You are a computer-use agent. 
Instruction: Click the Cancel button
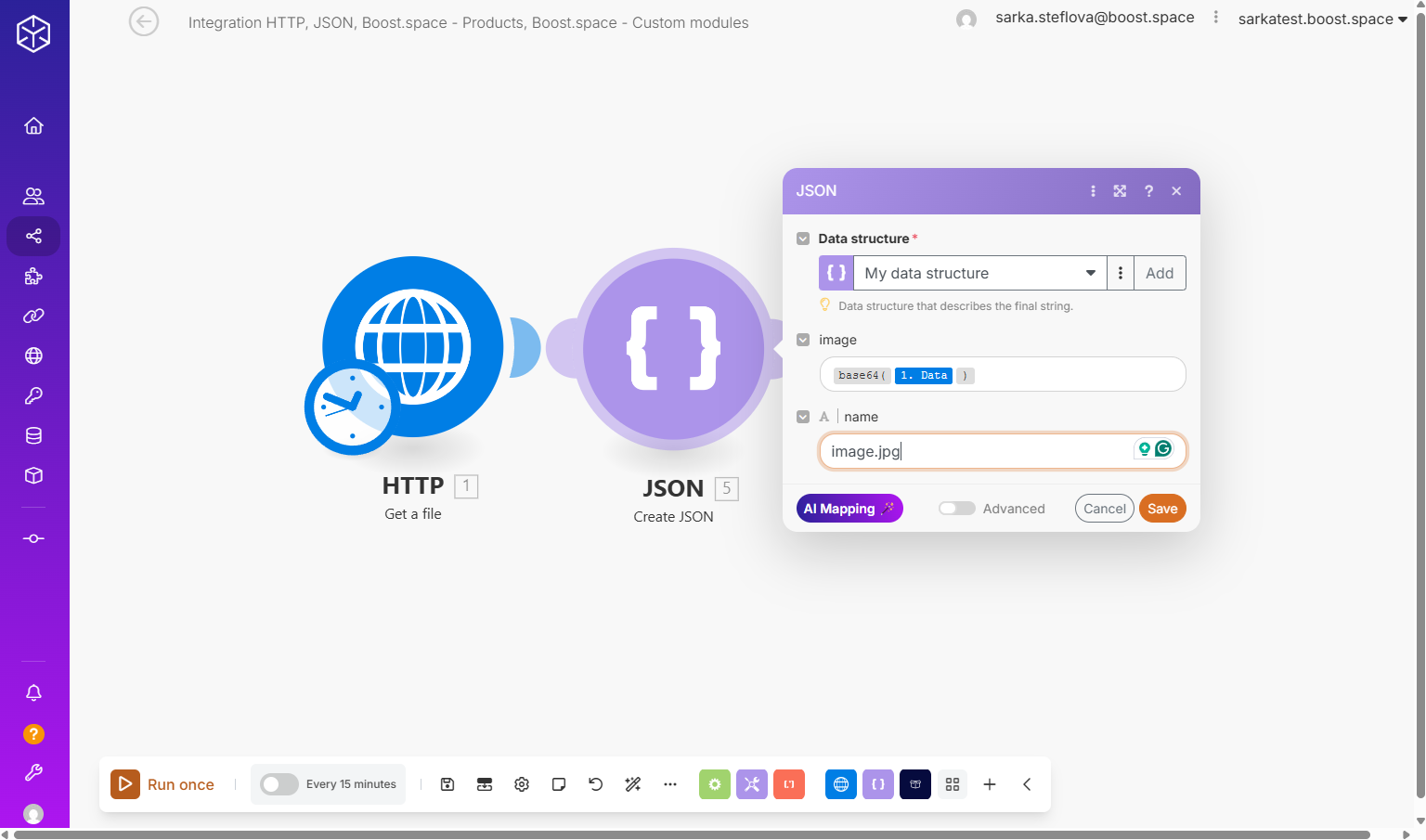coord(1105,509)
